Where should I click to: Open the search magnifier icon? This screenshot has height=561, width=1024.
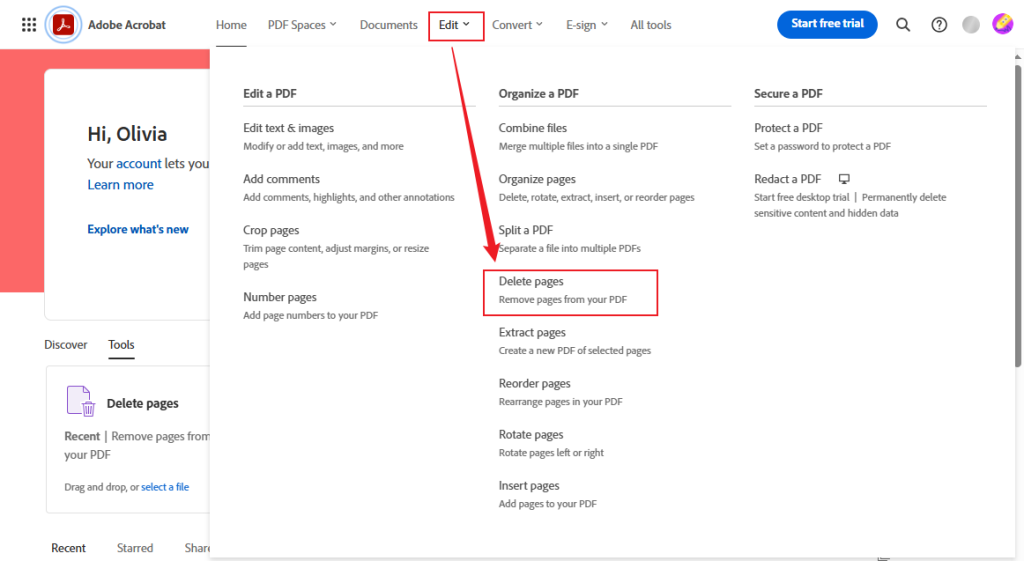[903, 25]
